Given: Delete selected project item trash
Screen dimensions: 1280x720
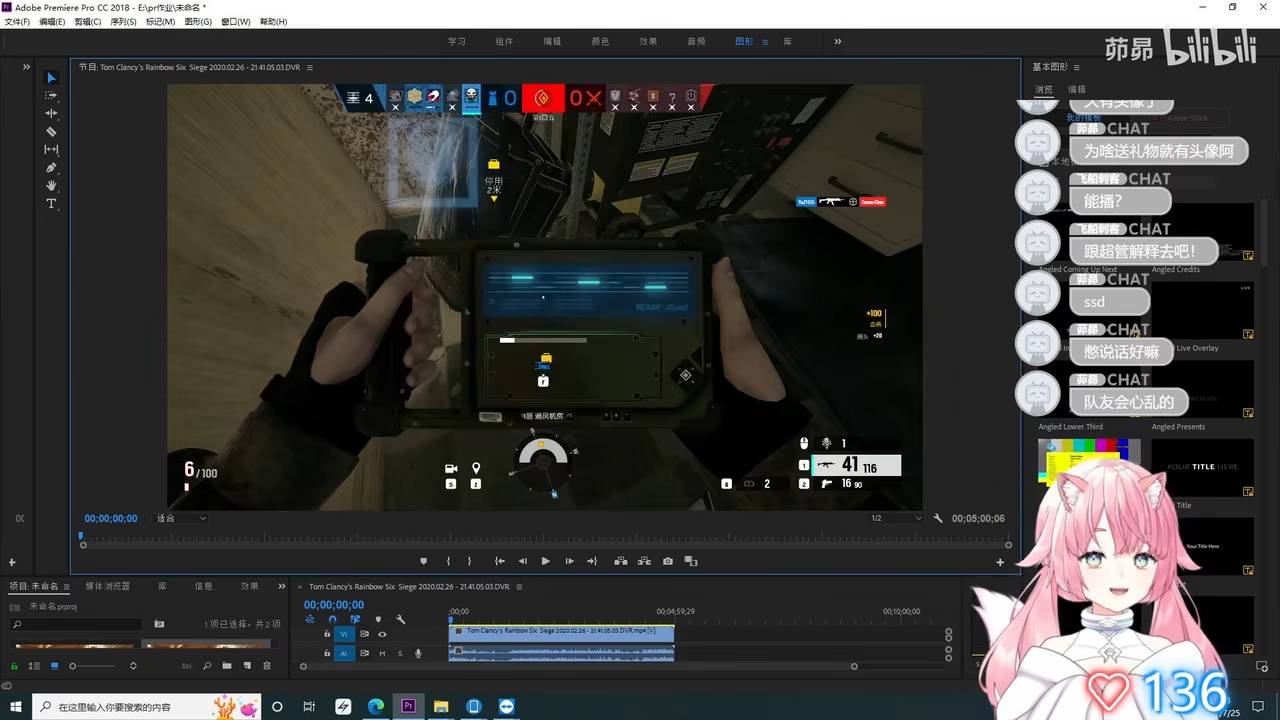Looking at the screenshot, I should pyautogui.click(x=266, y=666).
